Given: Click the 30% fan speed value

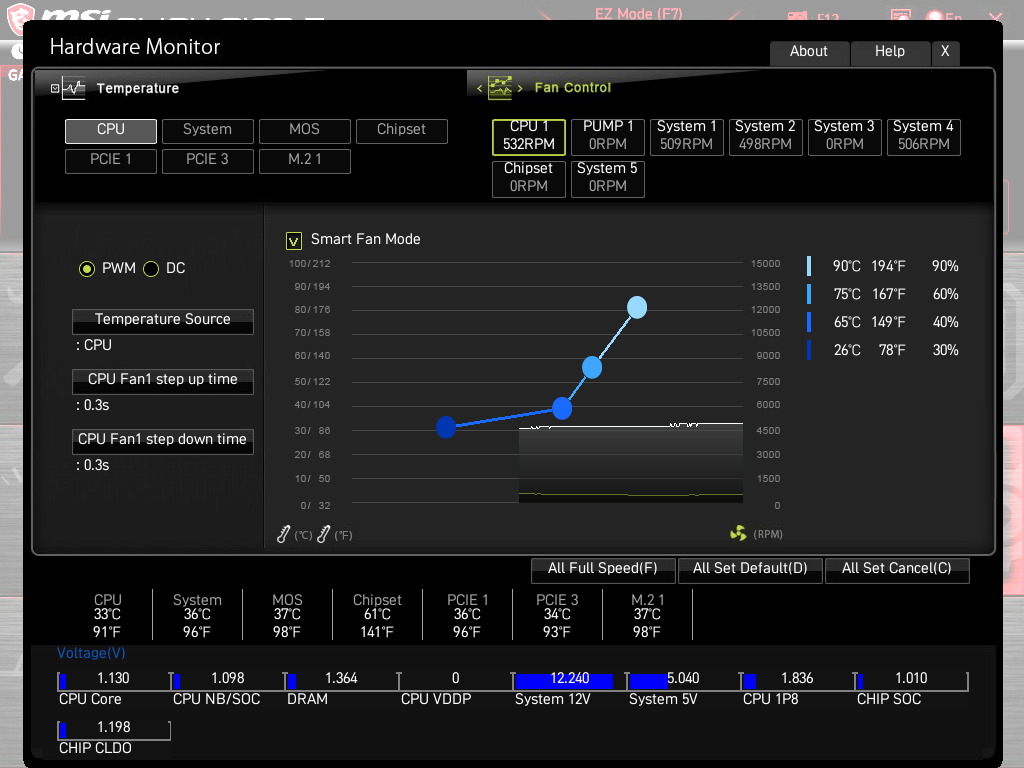Looking at the screenshot, I should tap(945, 350).
